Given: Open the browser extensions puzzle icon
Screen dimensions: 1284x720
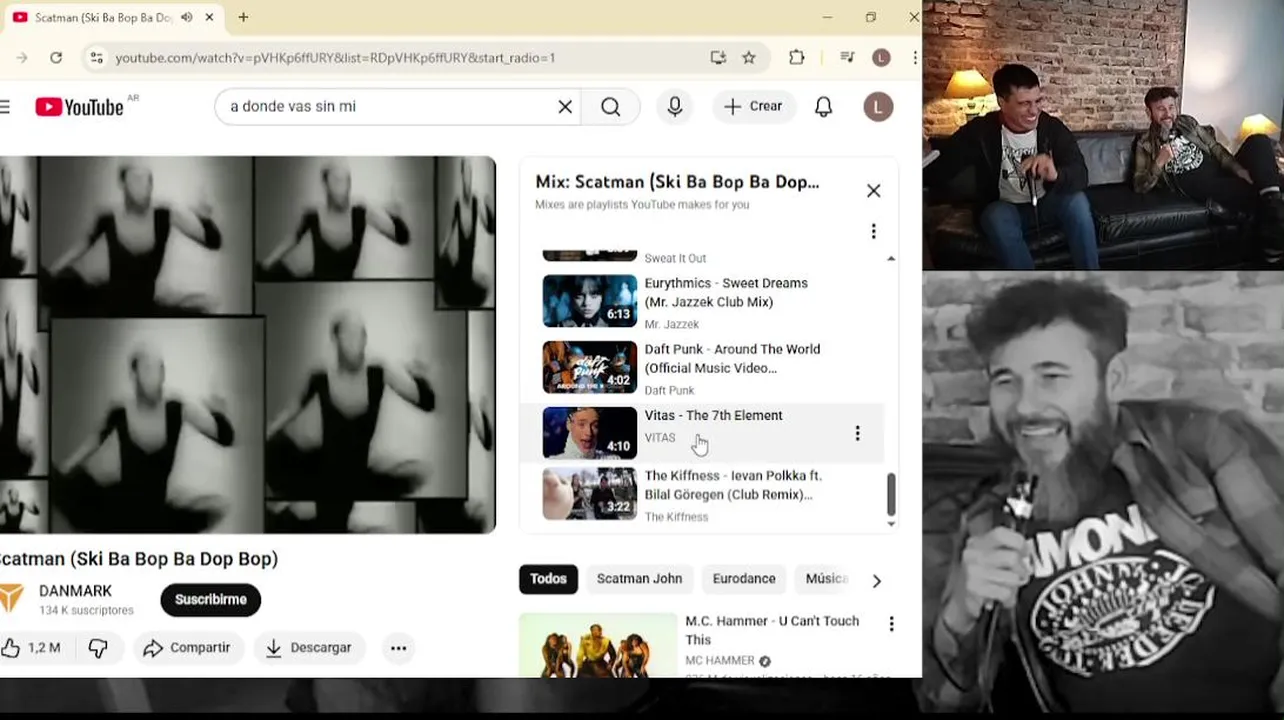Looking at the screenshot, I should pos(797,58).
